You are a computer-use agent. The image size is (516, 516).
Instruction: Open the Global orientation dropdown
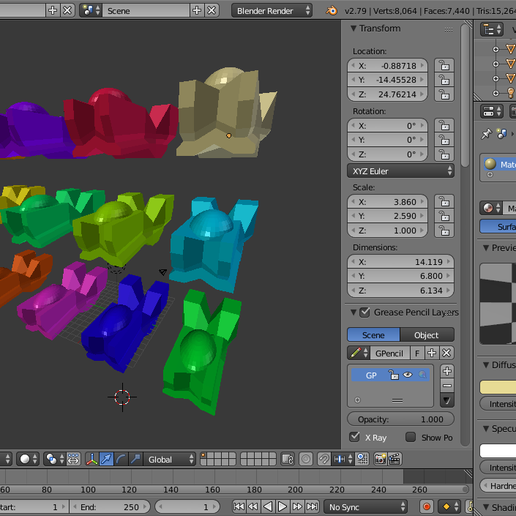170,459
